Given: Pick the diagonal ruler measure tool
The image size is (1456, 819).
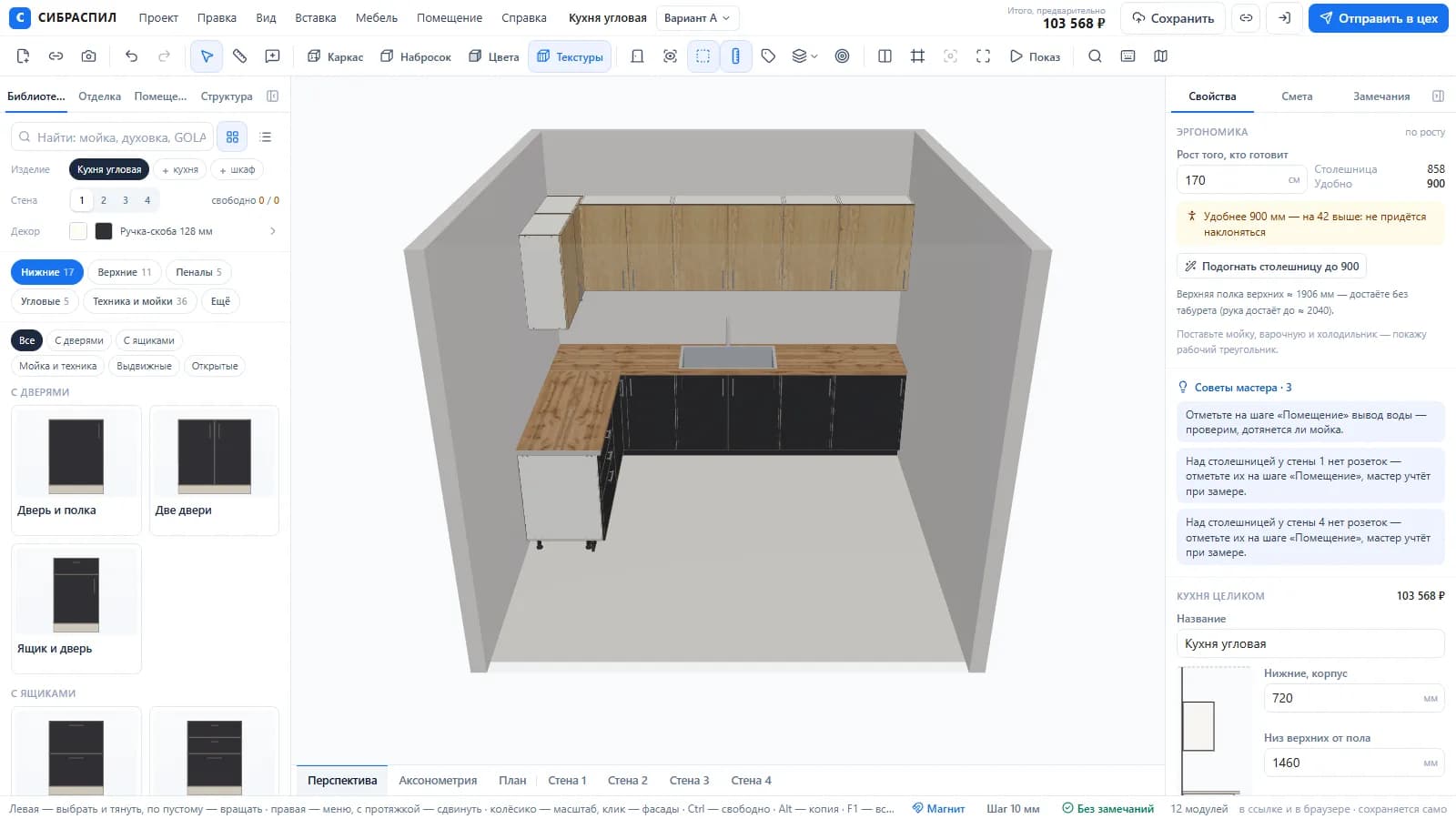Looking at the screenshot, I should (x=239, y=56).
